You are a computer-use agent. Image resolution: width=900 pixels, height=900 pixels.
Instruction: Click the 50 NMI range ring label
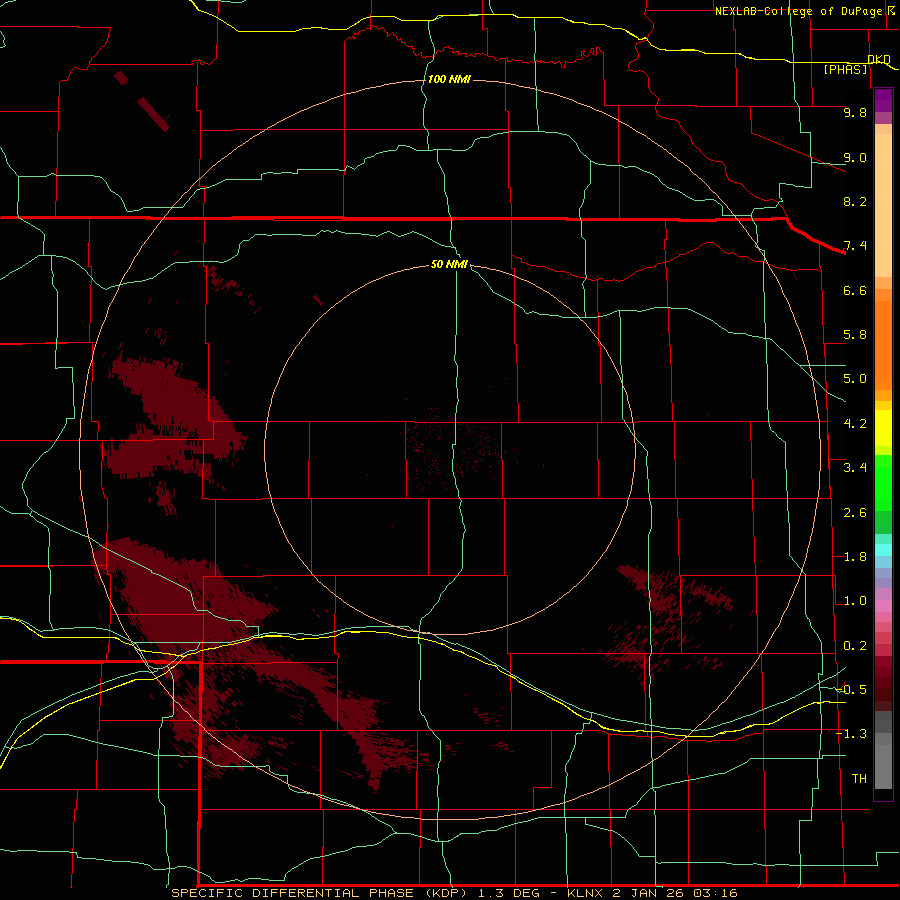449,264
